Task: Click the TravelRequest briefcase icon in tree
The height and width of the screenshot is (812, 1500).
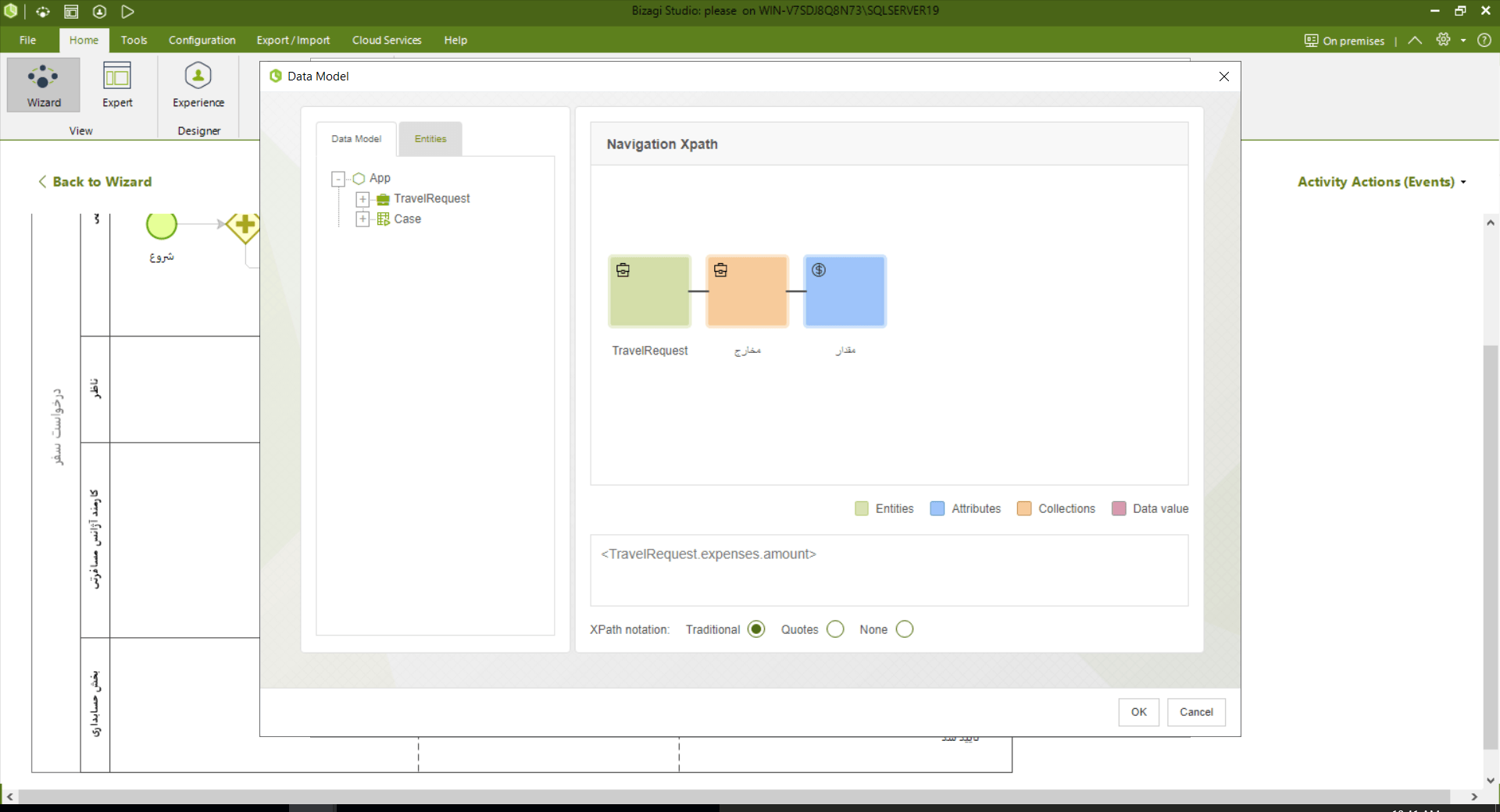Action: [384, 199]
